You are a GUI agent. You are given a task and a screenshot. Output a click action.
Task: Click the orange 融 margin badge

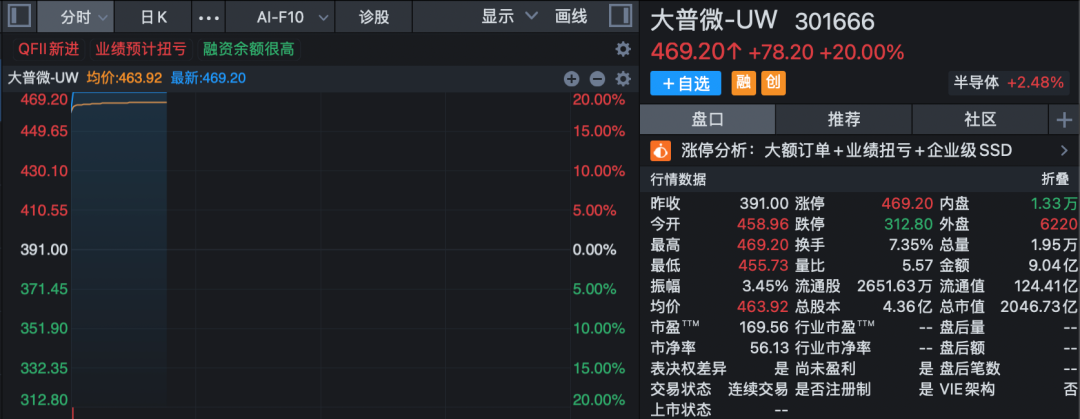click(743, 83)
